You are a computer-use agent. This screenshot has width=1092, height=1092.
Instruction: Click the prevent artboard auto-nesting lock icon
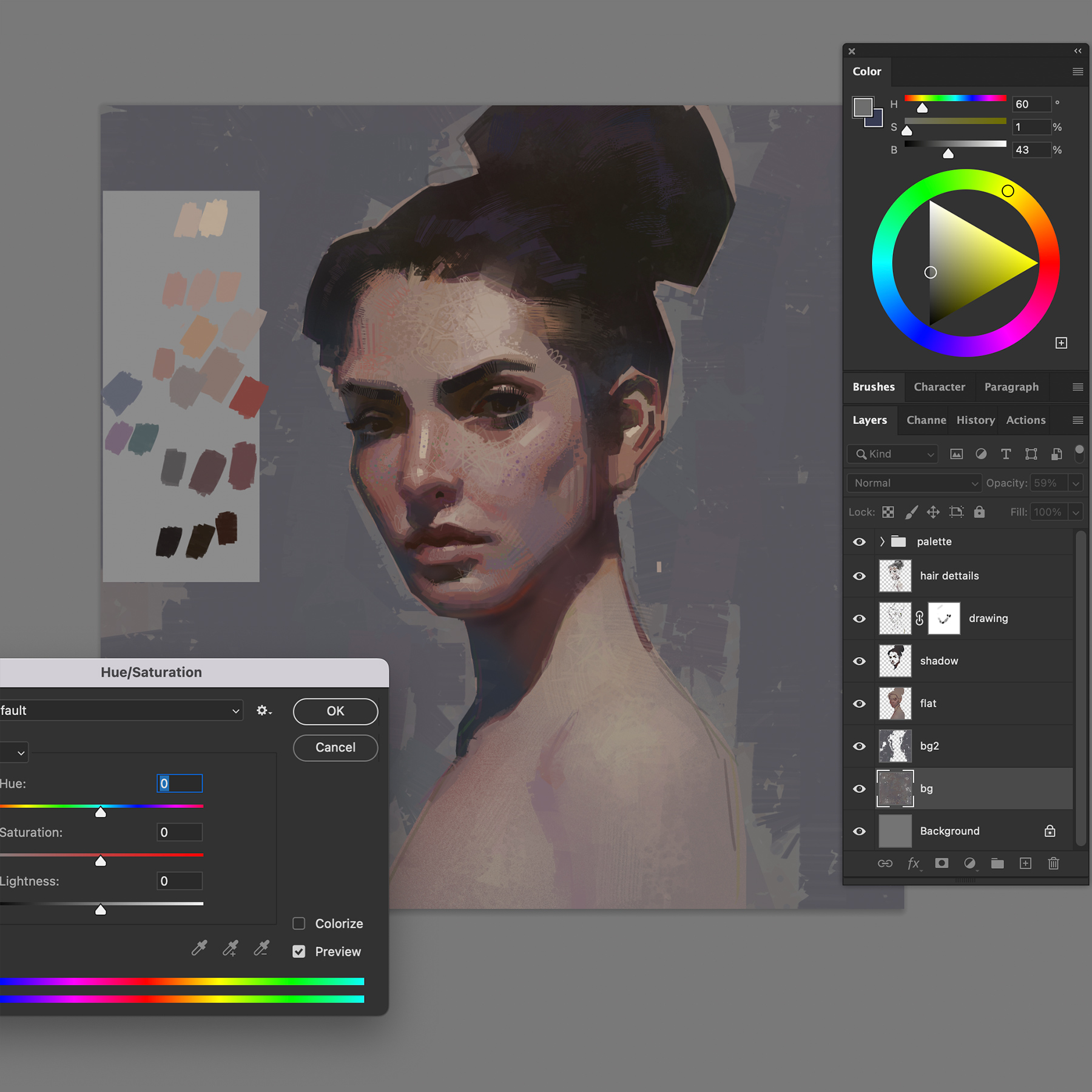[x=956, y=512]
